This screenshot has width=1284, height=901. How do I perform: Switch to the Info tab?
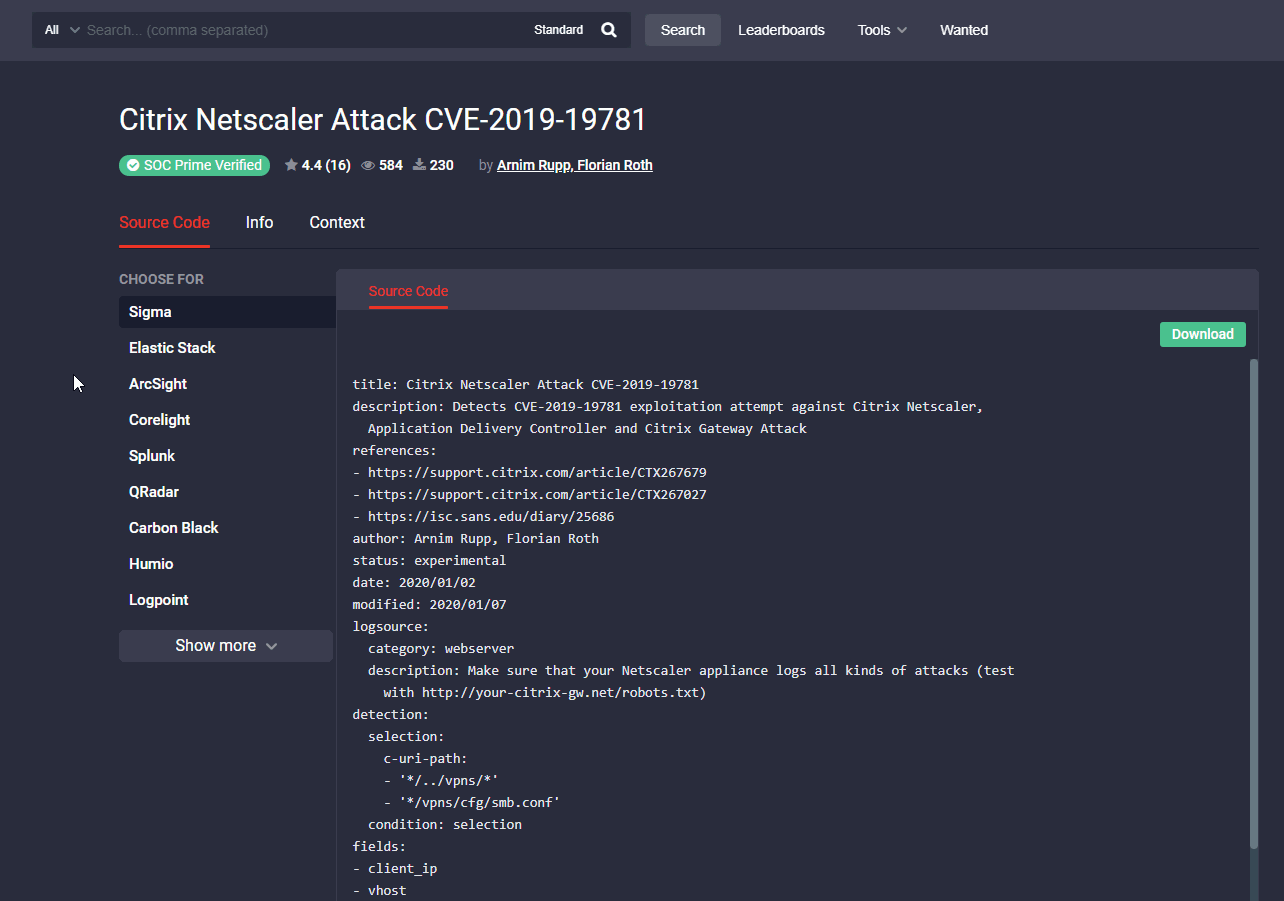click(x=259, y=223)
